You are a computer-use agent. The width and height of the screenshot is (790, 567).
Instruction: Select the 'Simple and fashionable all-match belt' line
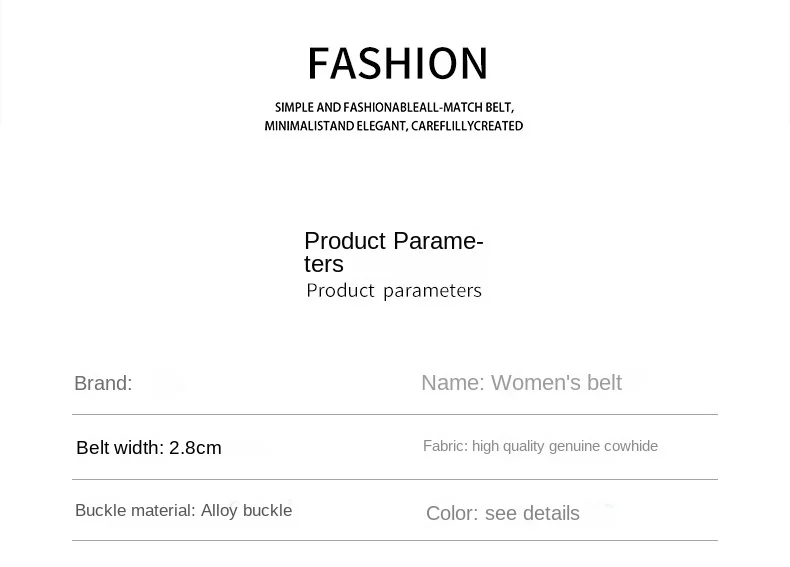tap(394, 107)
